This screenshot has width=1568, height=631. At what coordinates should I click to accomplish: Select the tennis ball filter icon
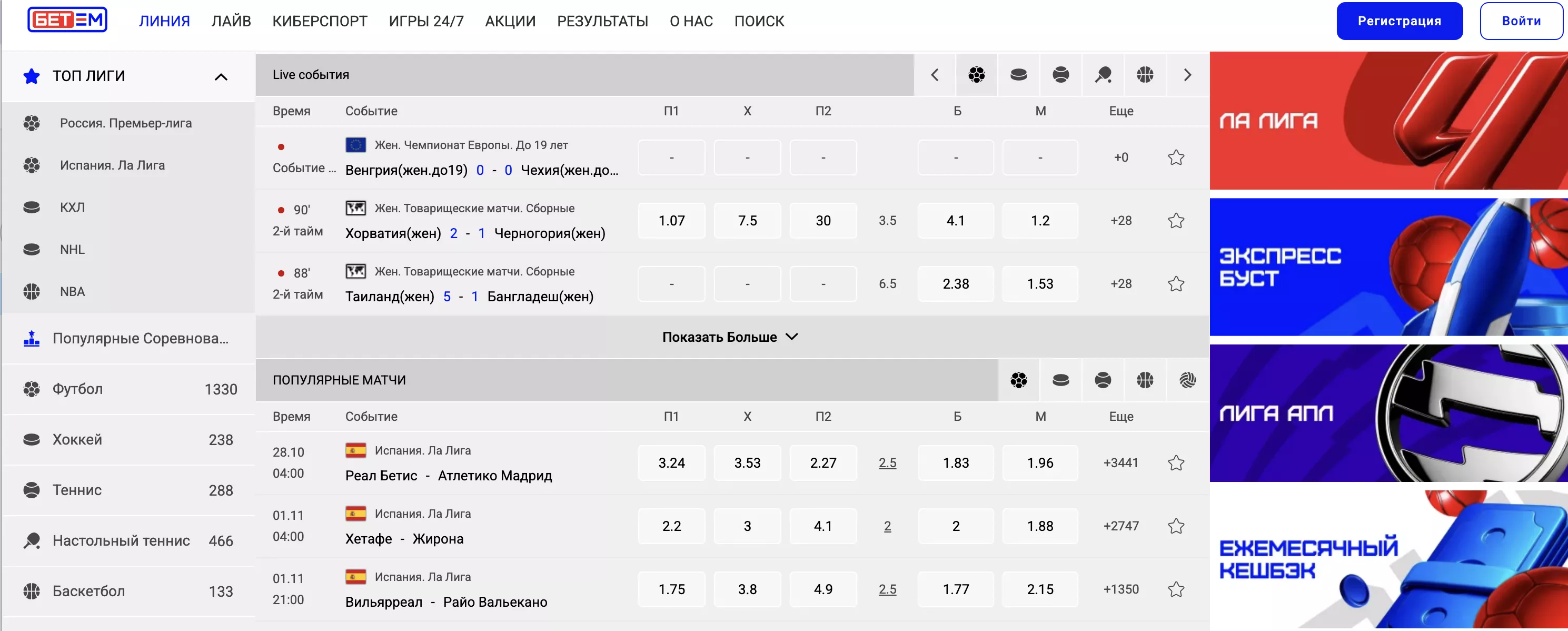[x=1060, y=74]
